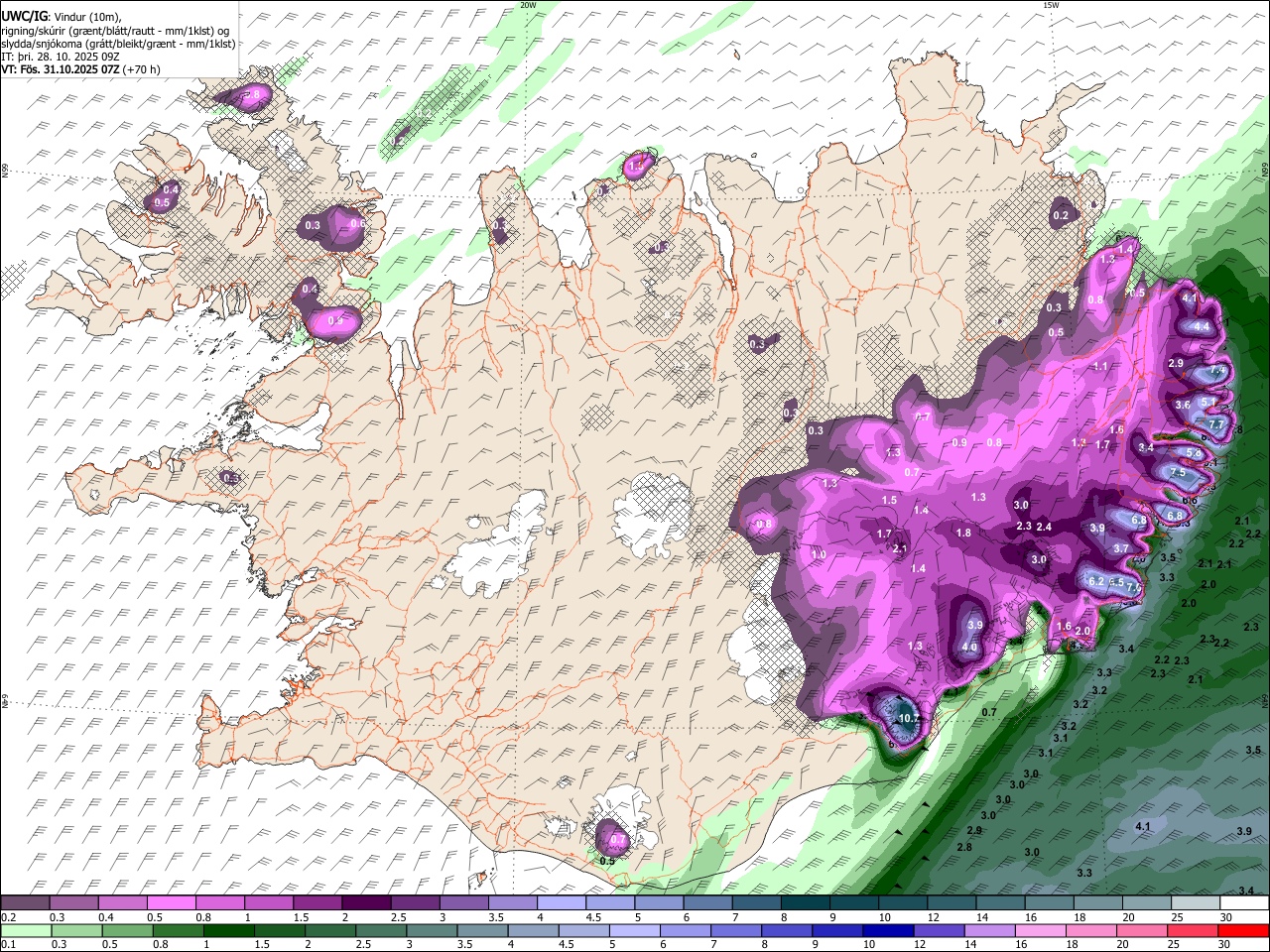Click the line "rigning/skúrir (grænt/blátt/rautt - mm/1klst) og"
This screenshot has width=1270, height=952.
(115, 30)
